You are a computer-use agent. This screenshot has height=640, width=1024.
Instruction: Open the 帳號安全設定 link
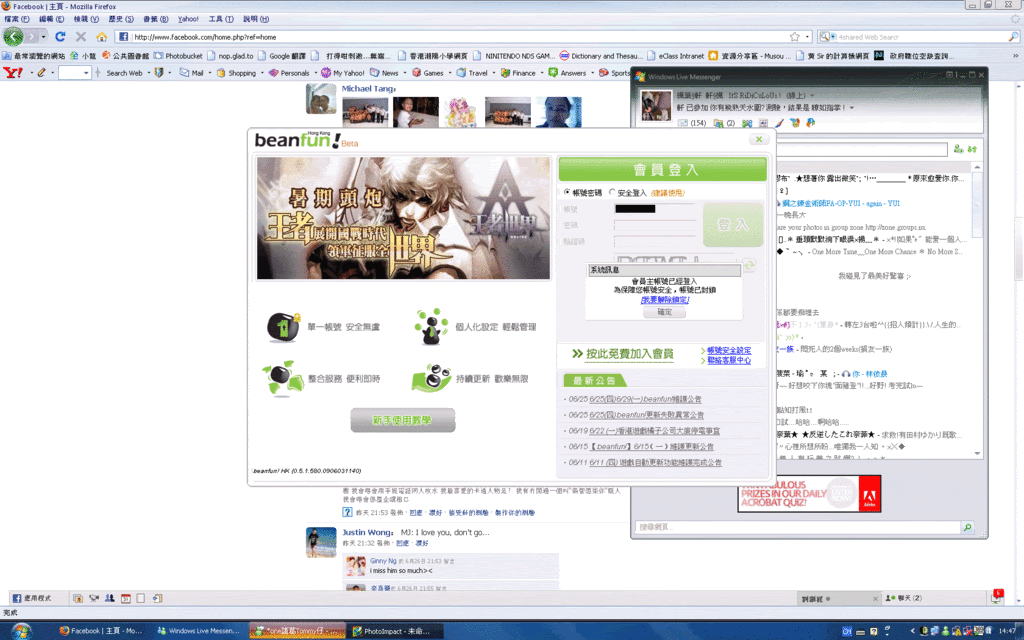pyautogui.click(x=729, y=351)
